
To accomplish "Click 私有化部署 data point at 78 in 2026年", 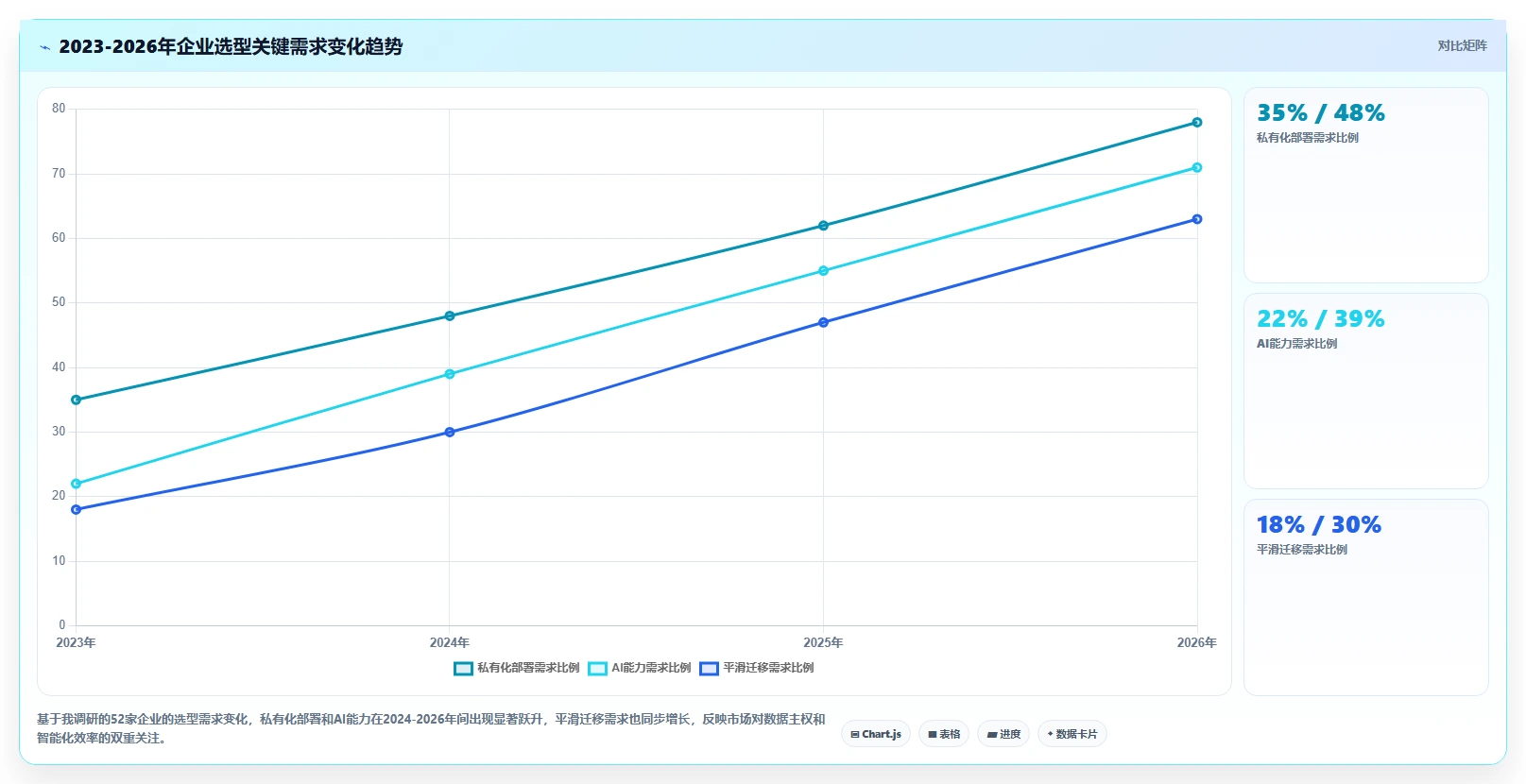I will tap(1197, 123).
